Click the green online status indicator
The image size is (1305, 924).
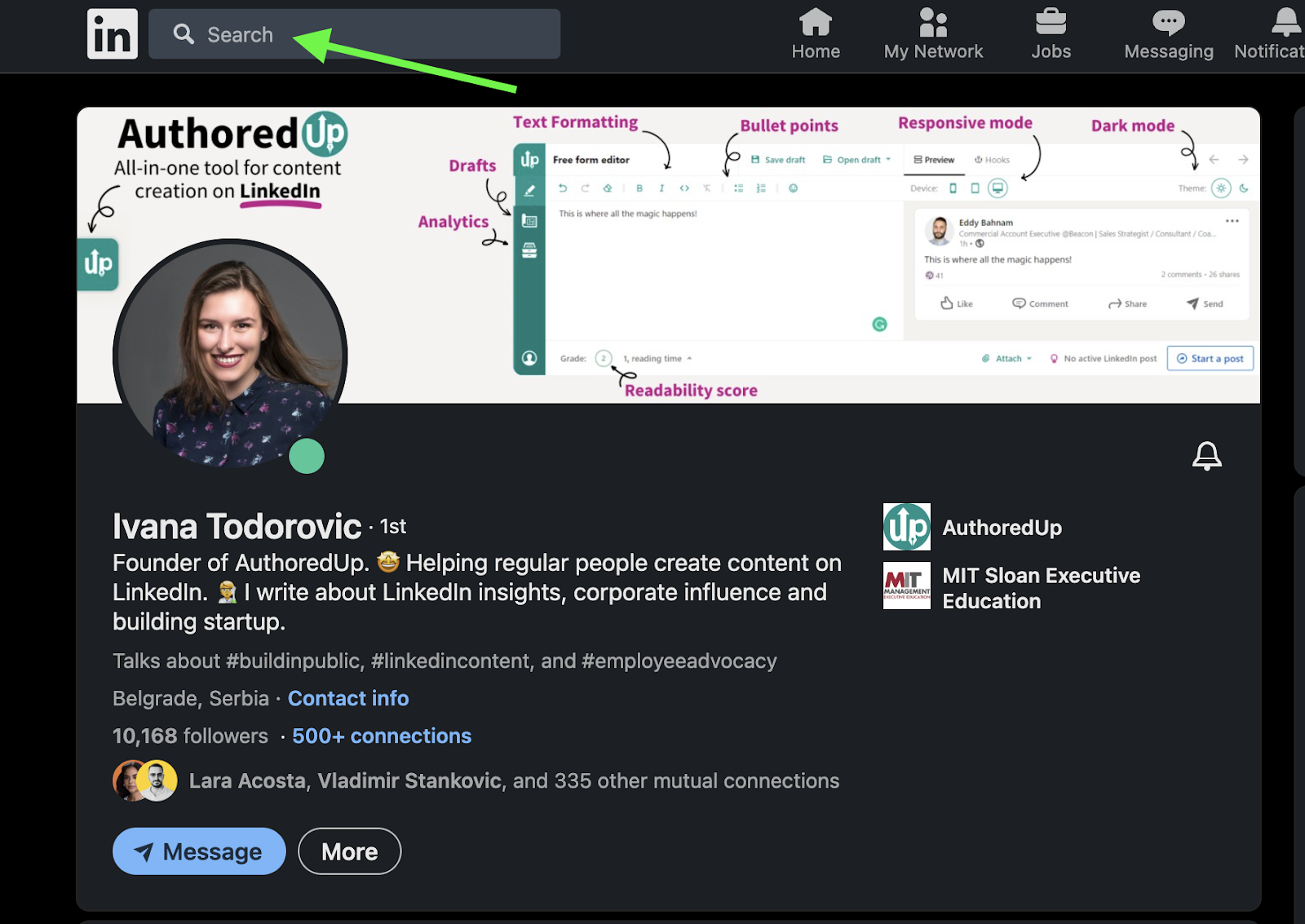[x=307, y=456]
